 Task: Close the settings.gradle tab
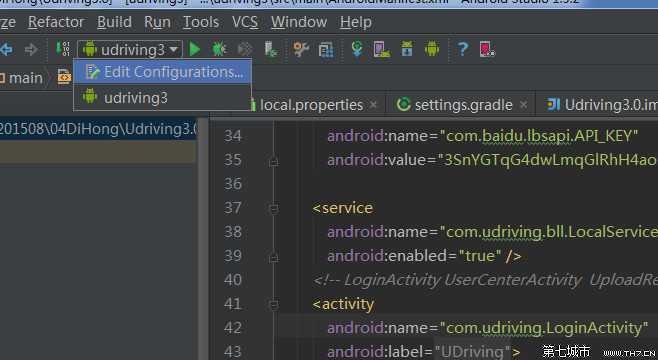pyautogui.click(x=523, y=105)
